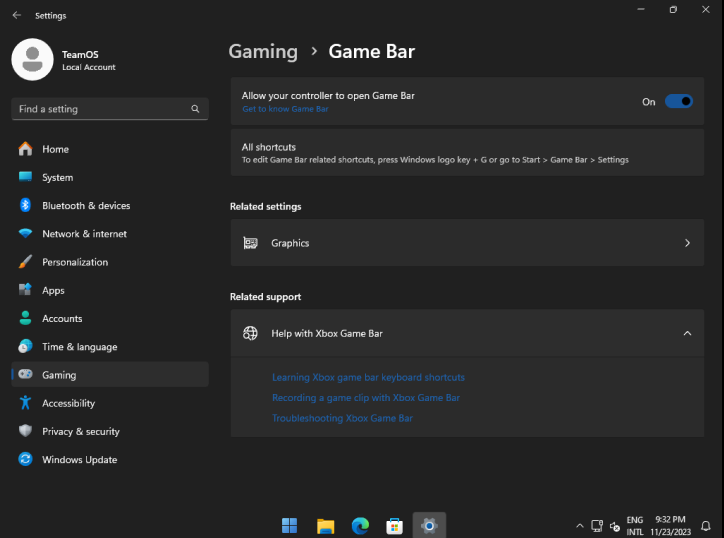The image size is (724, 538).
Task: Click the search magnifier icon
Action: (x=195, y=109)
